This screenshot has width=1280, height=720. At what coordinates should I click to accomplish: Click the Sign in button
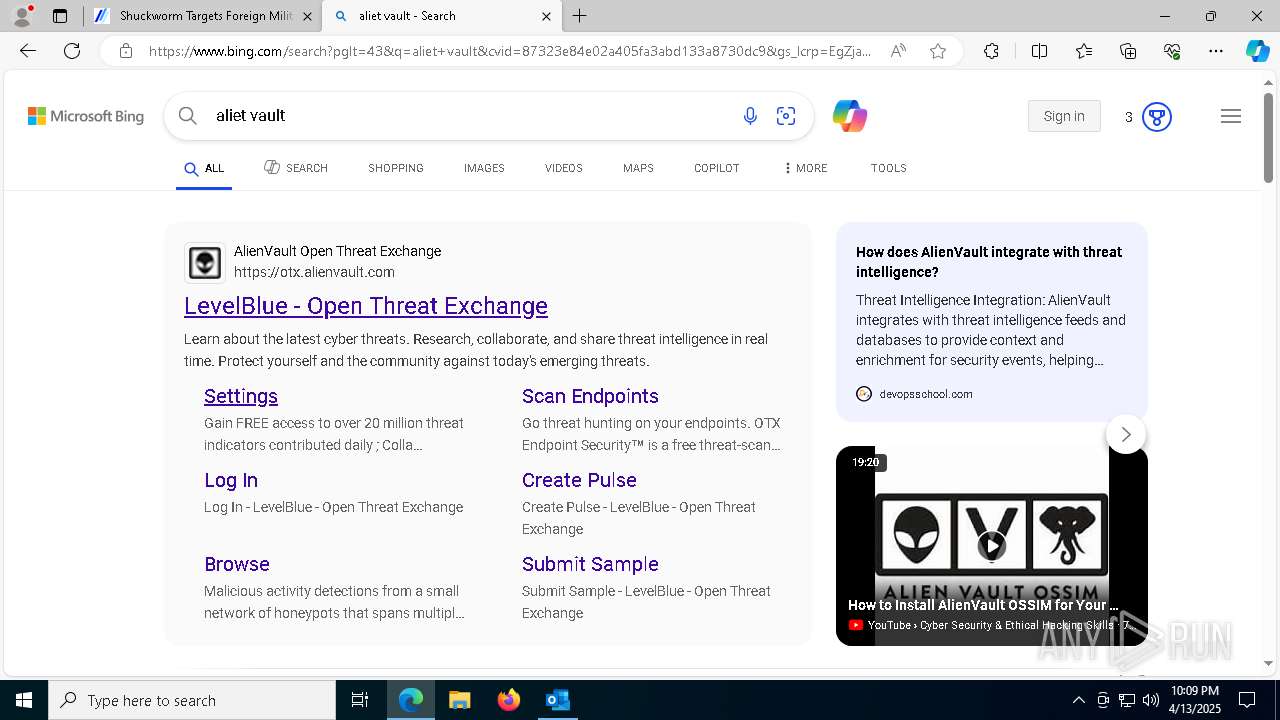1064,116
